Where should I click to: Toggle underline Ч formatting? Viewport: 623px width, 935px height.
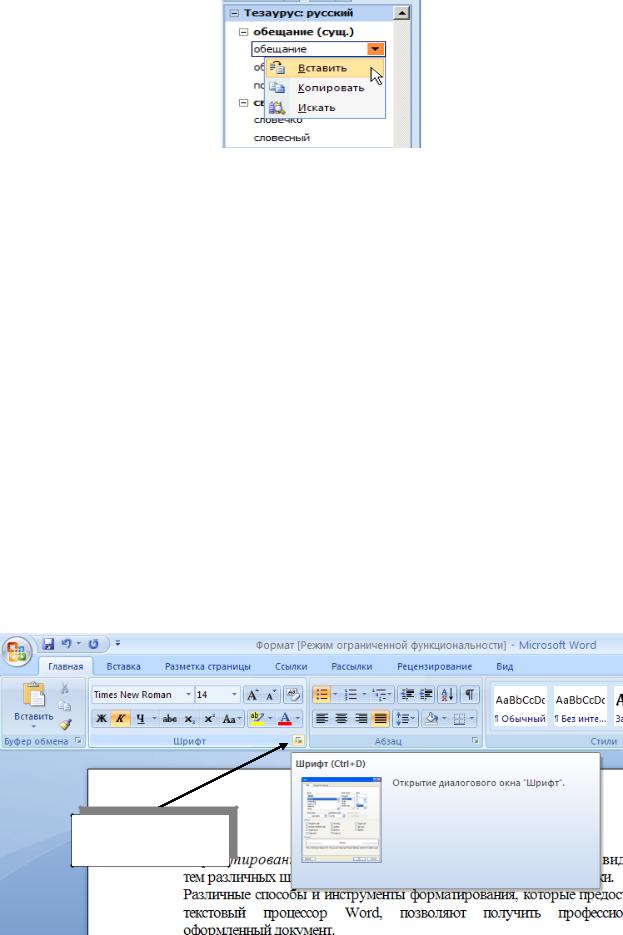[140, 719]
